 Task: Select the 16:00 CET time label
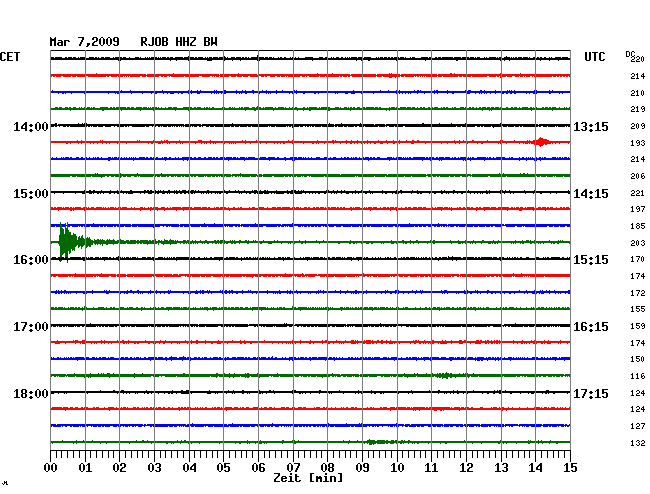tap(31, 260)
